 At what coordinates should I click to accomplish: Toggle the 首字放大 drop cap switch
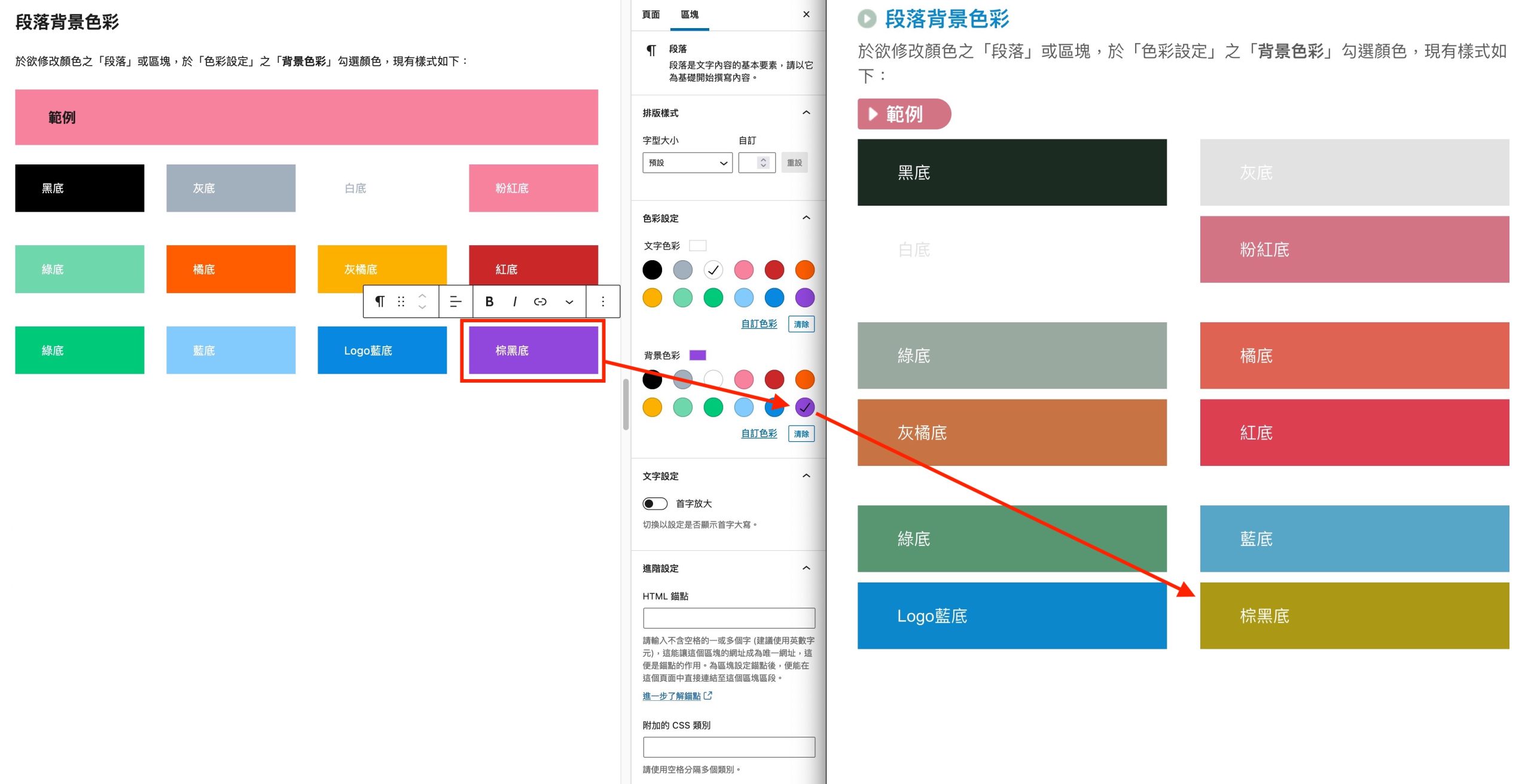(x=655, y=504)
